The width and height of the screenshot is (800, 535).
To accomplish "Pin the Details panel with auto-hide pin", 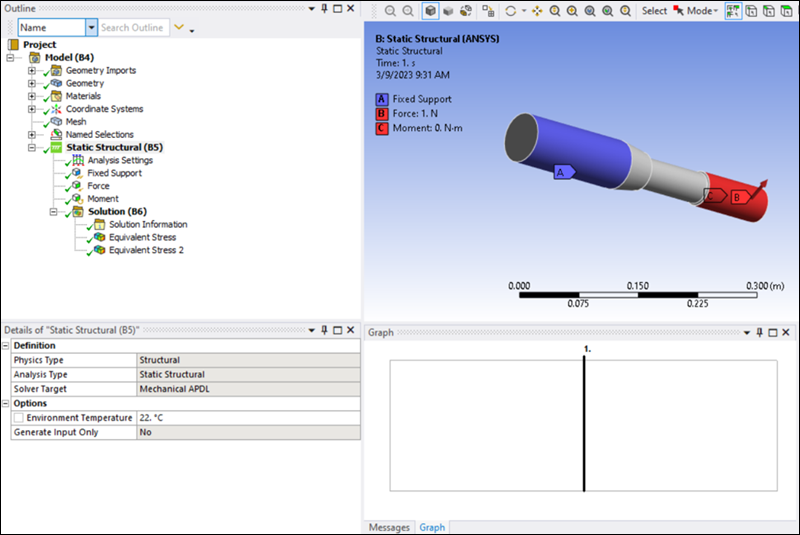I will click(x=323, y=330).
